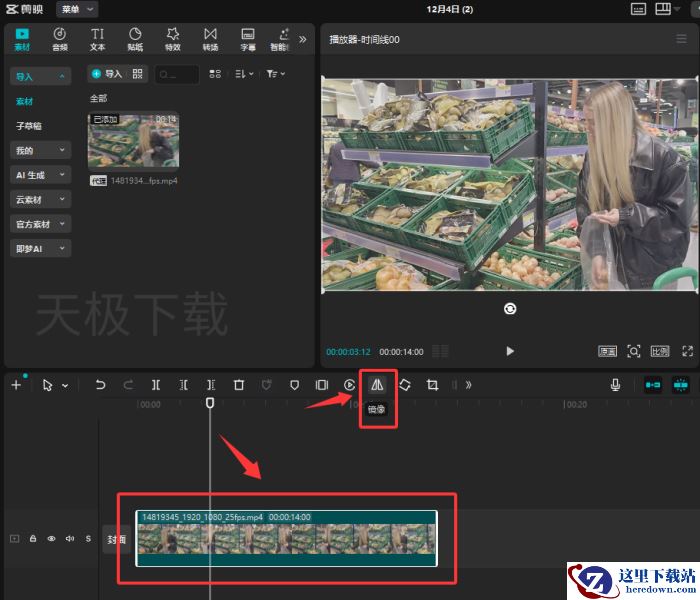
Task: Expand the AI 生成 sidebar section
Action: (x=40, y=175)
